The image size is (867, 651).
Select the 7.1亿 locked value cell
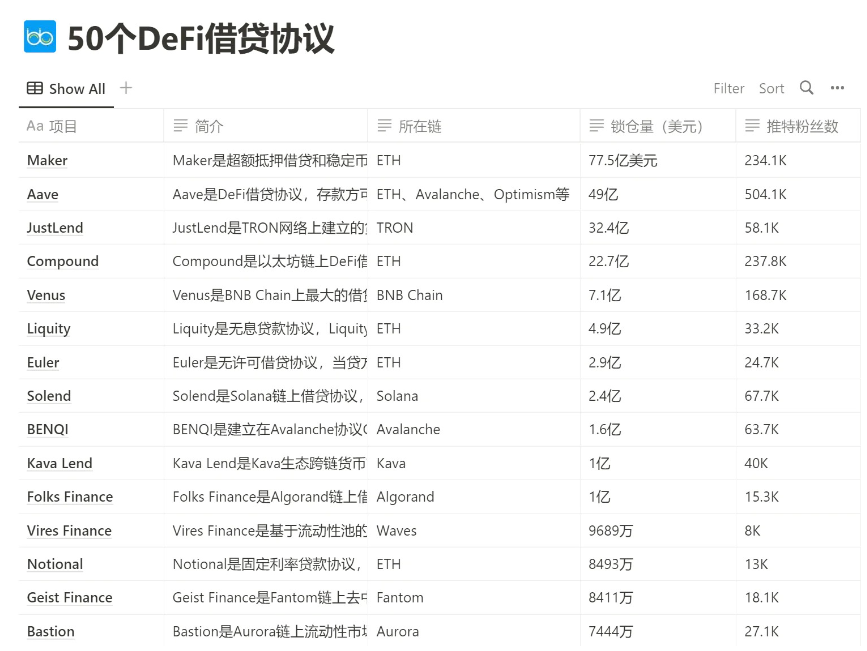tap(658, 295)
